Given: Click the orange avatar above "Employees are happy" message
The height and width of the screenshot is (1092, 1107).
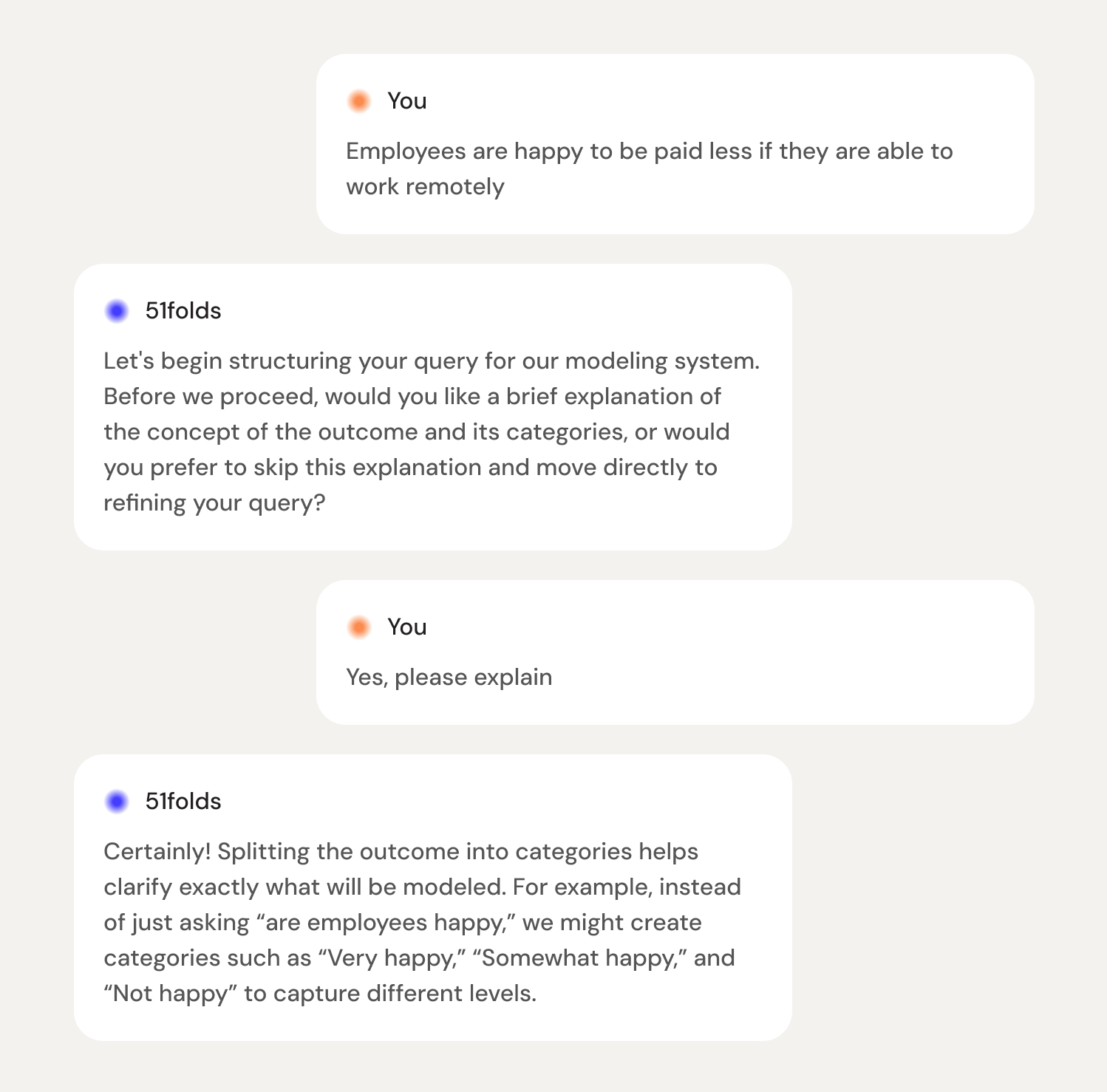Looking at the screenshot, I should [359, 101].
